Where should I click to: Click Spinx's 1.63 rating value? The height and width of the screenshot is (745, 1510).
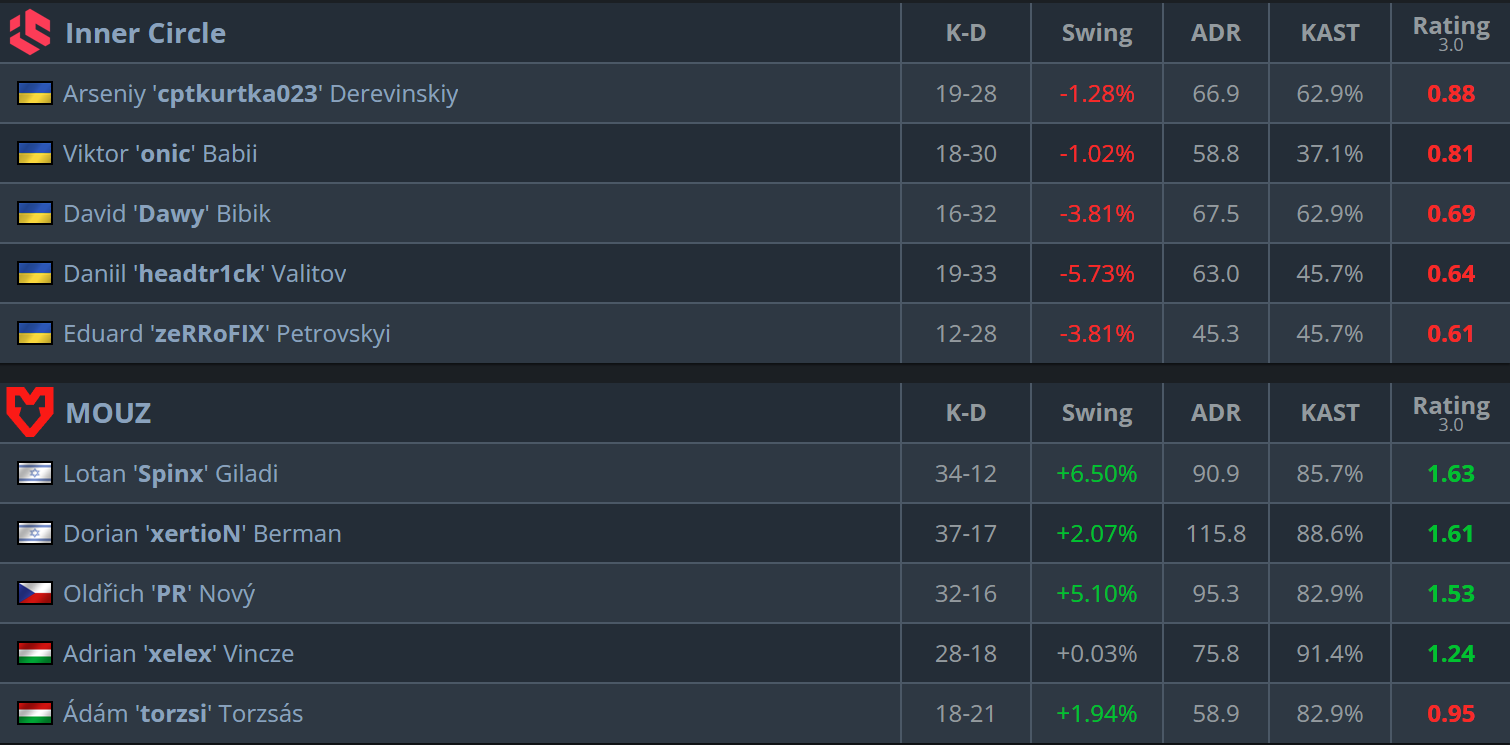[x=1451, y=474]
